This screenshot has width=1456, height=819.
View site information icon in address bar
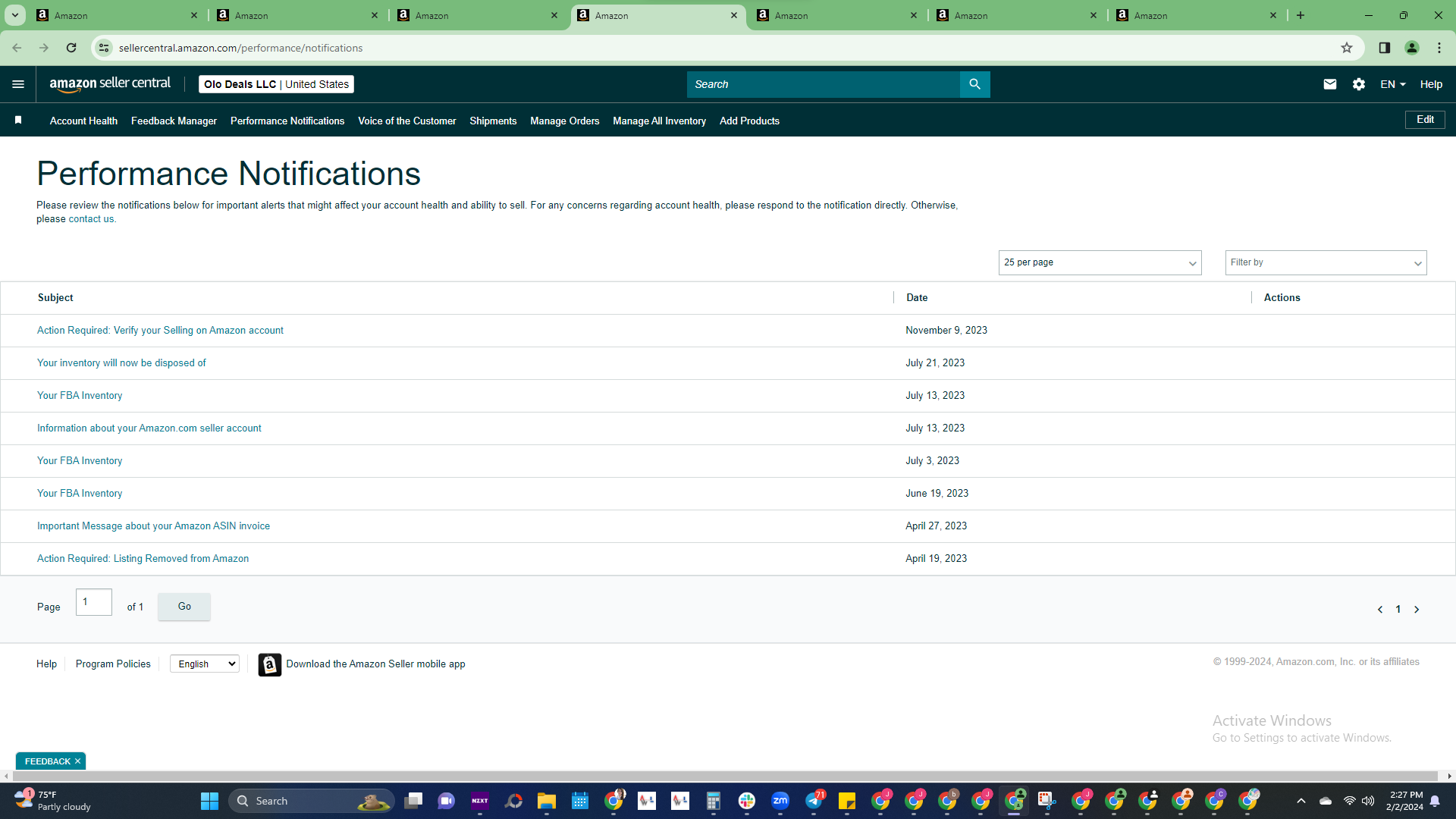(x=104, y=48)
